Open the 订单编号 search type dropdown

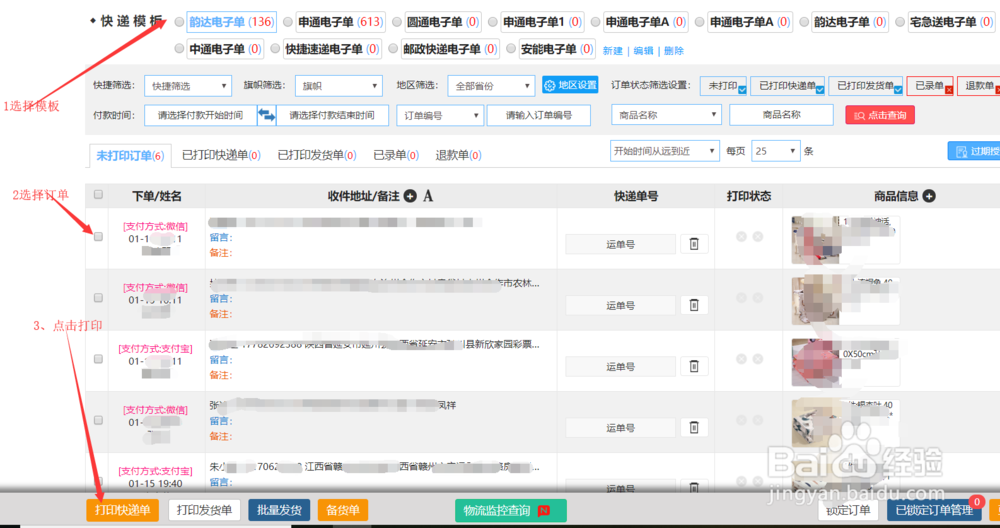pos(439,115)
